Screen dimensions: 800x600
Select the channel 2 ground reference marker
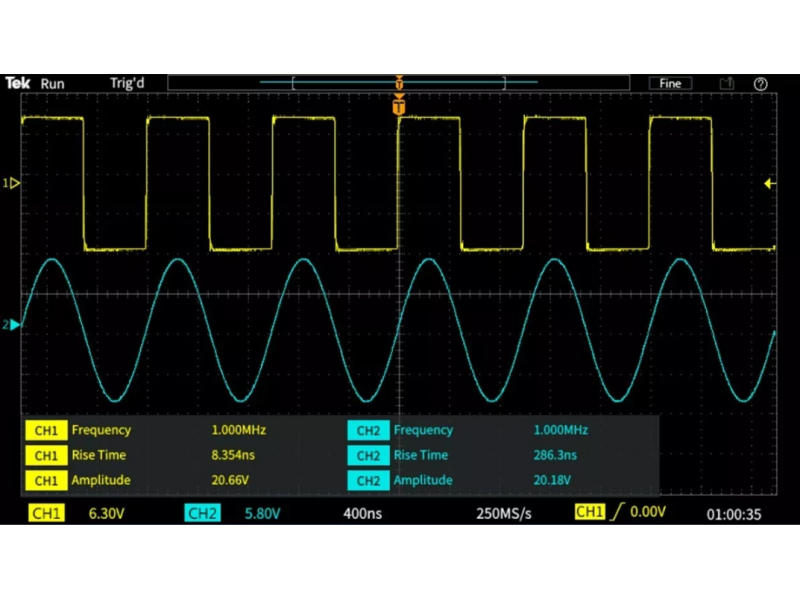click(13, 325)
